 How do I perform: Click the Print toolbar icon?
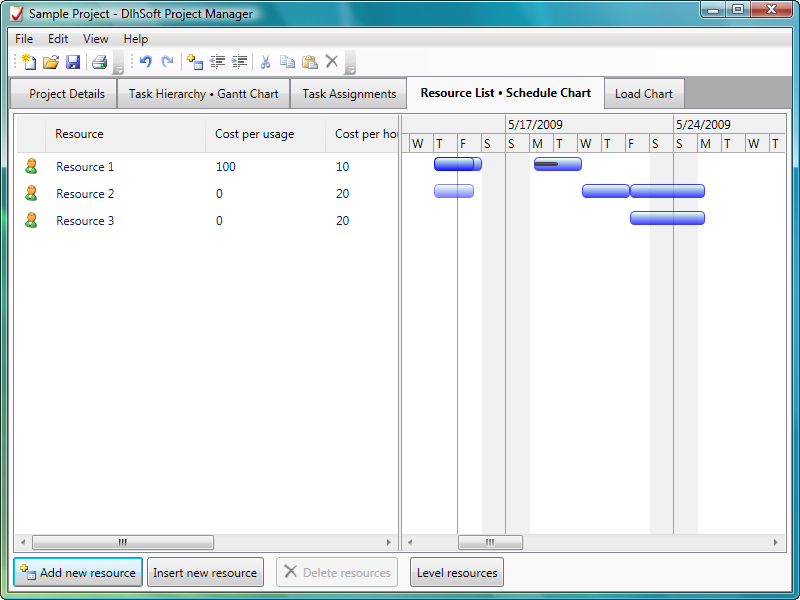pyautogui.click(x=99, y=62)
